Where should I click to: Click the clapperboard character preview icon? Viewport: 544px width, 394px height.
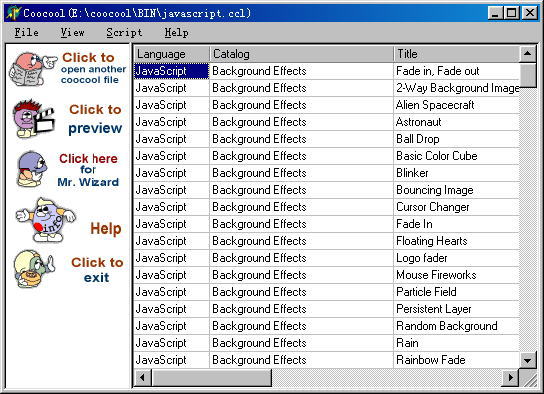[33, 119]
